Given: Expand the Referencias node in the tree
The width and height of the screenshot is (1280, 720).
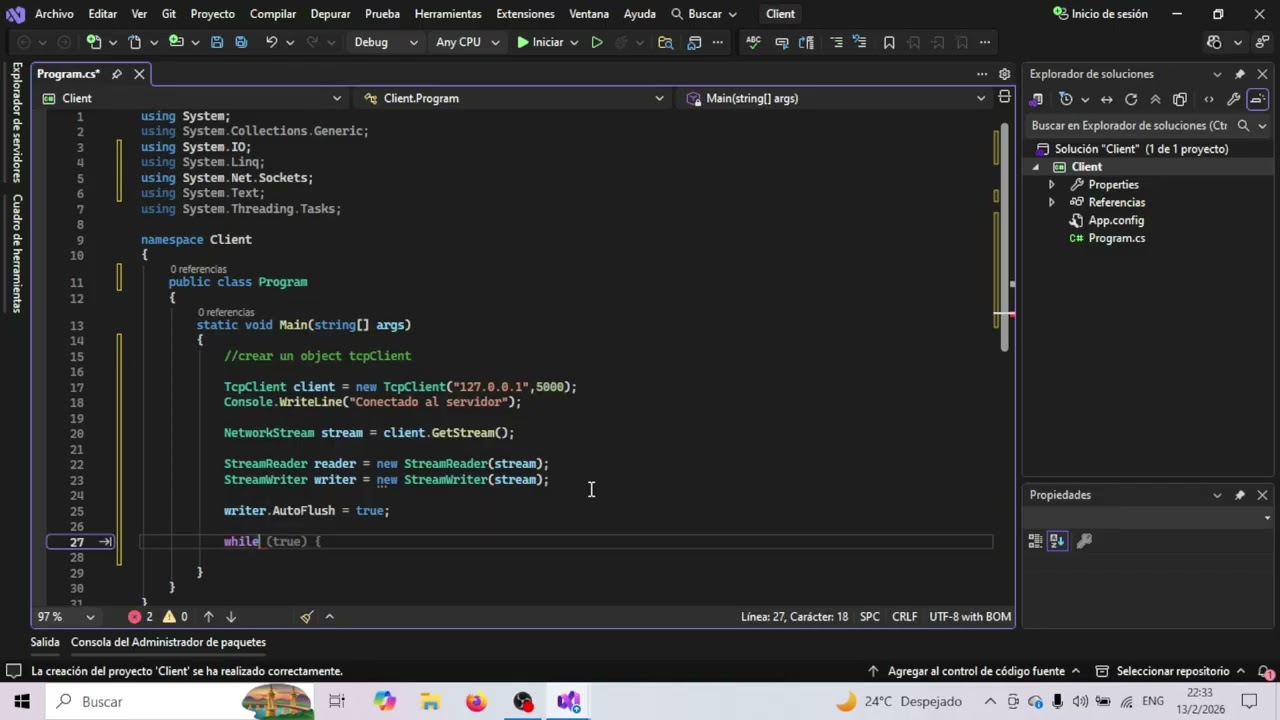Looking at the screenshot, I should pyautogui.click(x=1051, y=202).
